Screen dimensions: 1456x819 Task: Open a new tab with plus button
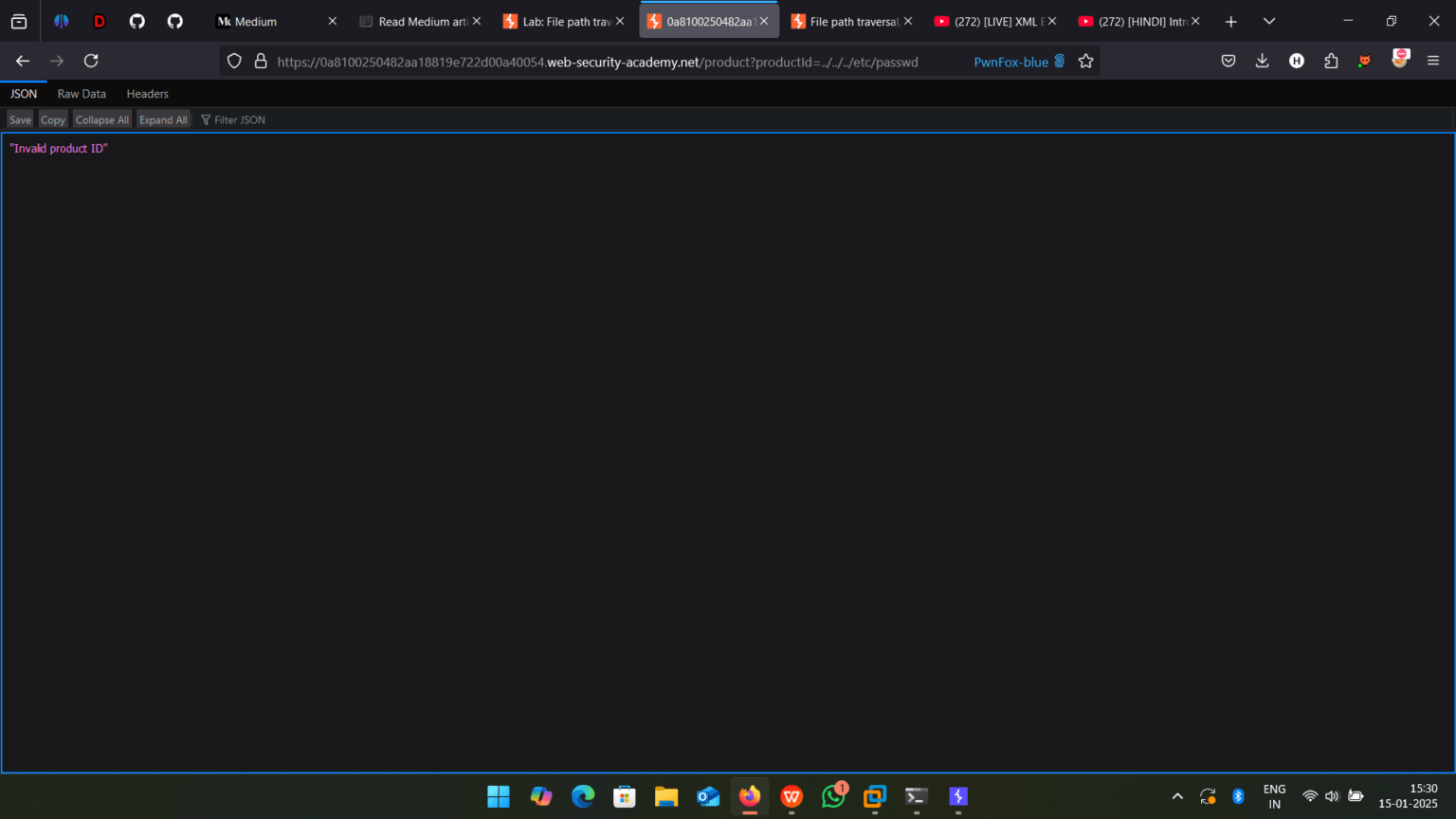point(1230,21)
